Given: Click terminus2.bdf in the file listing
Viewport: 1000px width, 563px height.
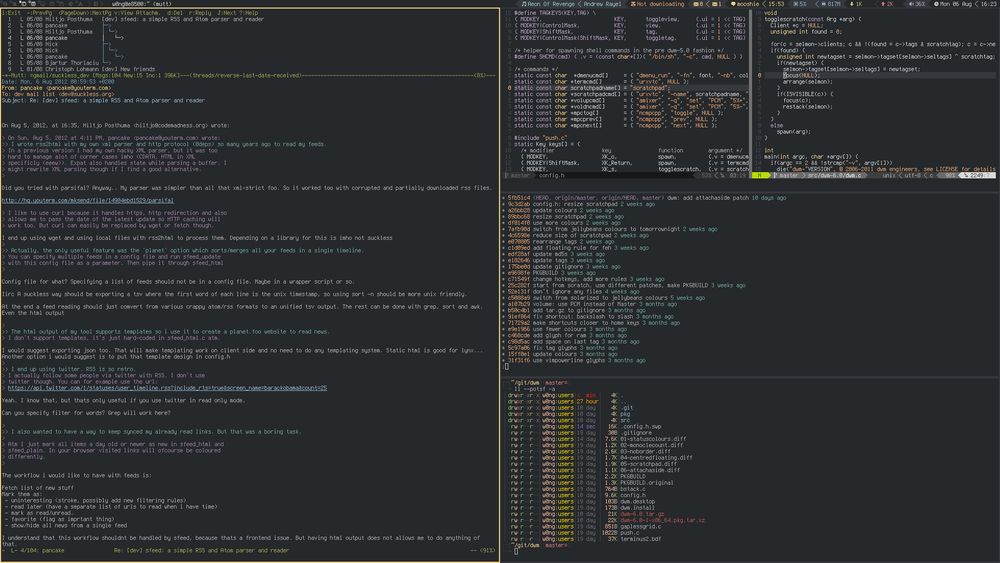Looking at the screenshot, I should click(640, 539).
